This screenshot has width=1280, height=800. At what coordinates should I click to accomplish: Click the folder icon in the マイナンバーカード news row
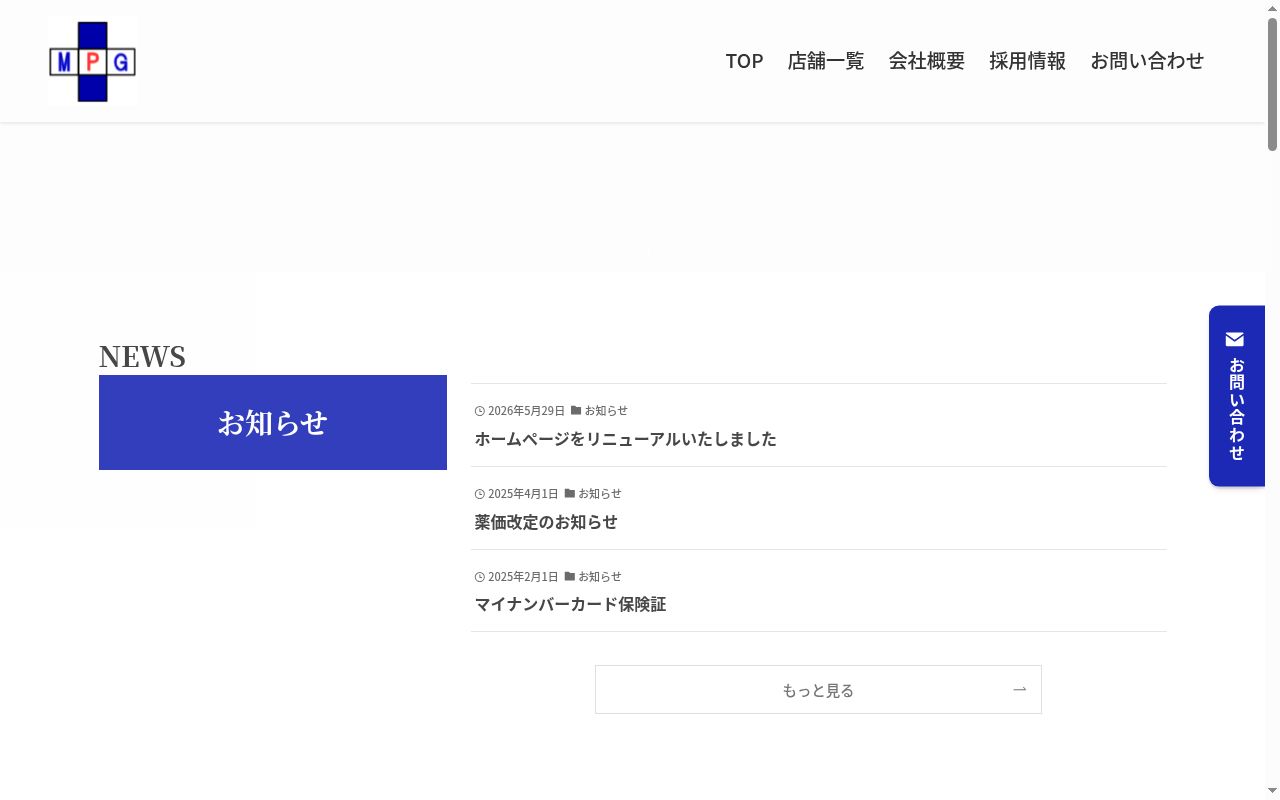pos(570,576)
